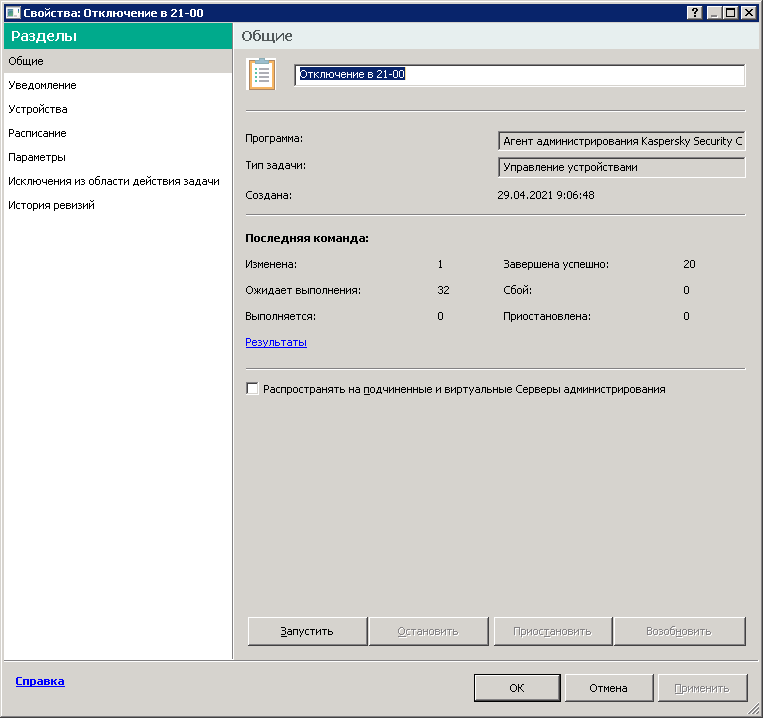
Task: Click the 'Сбой:' label
Action: point(517,290)
